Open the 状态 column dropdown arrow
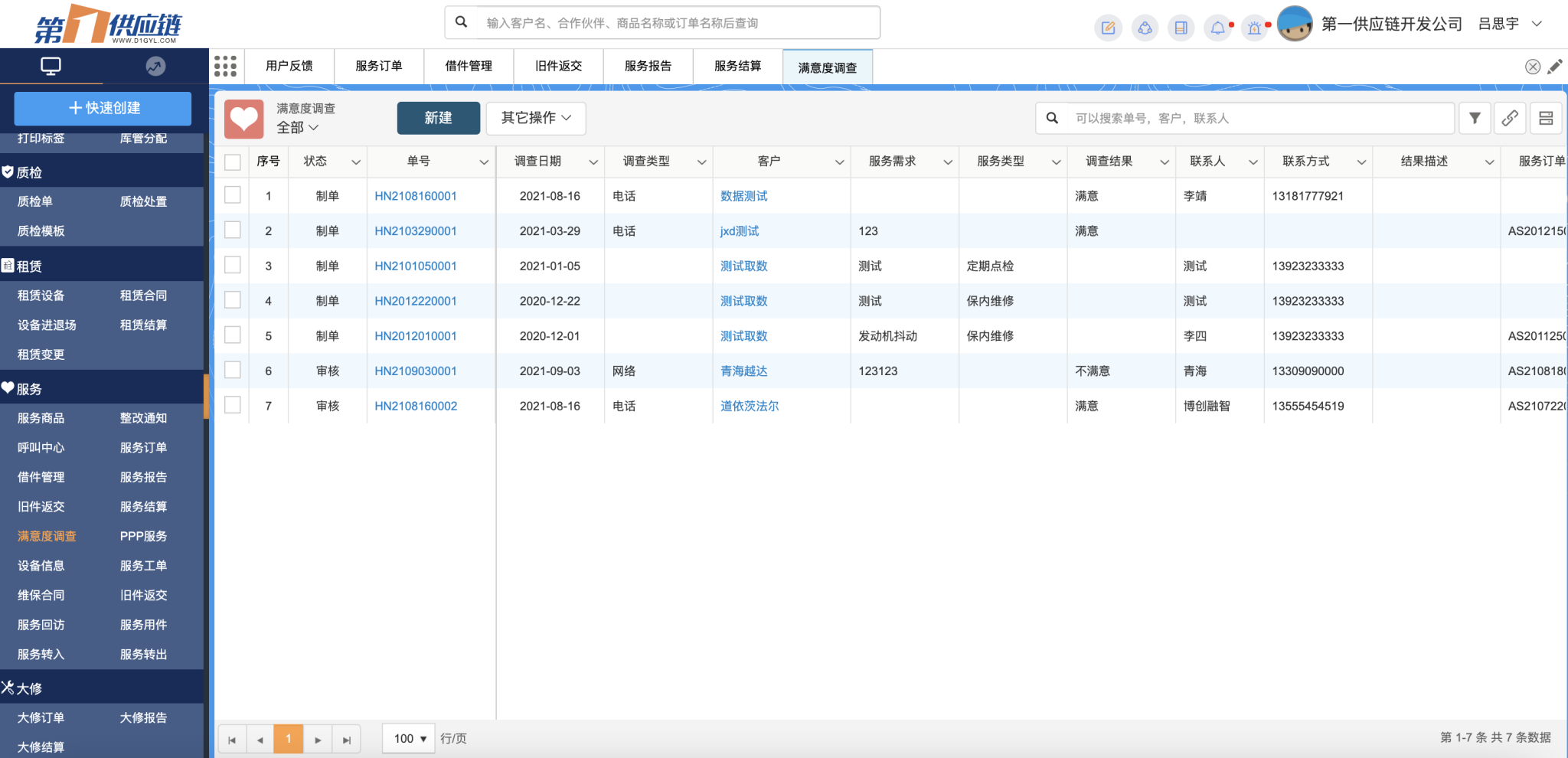This screenshot has width=1568, height=758. [356, 162]
